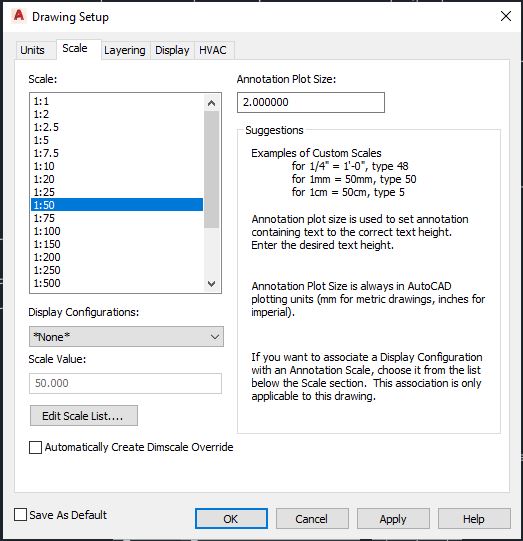Select the 1:20 scale row

click(117, 179)
